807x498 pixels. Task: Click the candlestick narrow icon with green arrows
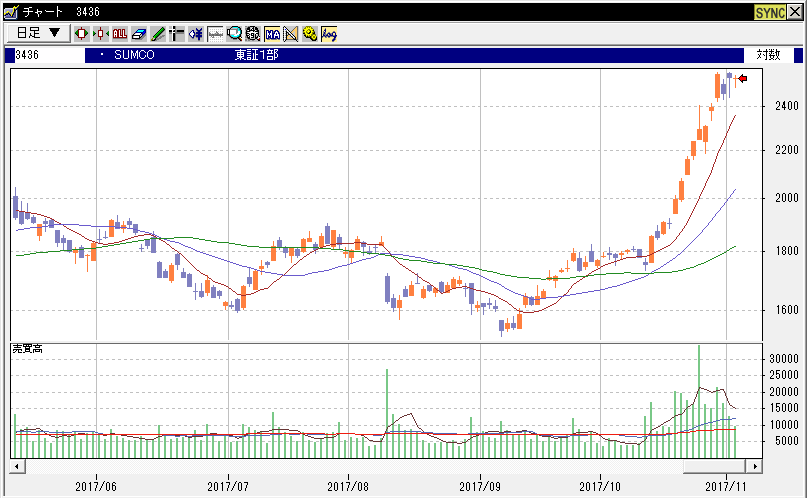[x=101, y=33]
